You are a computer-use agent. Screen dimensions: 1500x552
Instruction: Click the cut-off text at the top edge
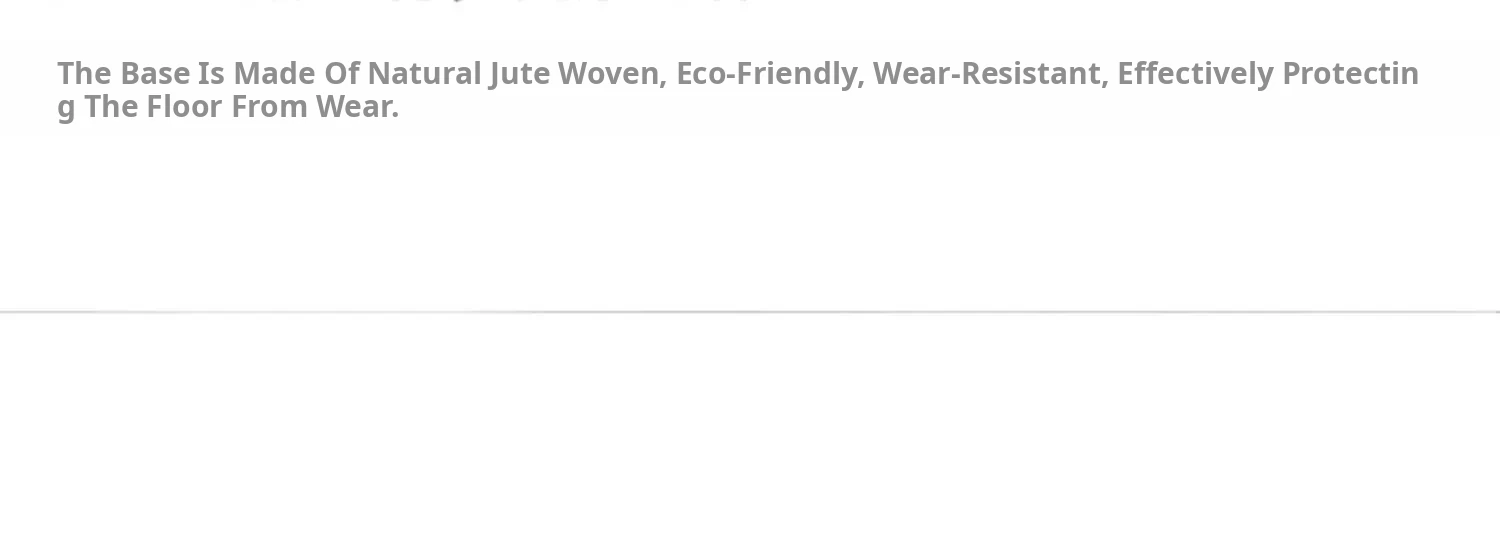point(500,3)
